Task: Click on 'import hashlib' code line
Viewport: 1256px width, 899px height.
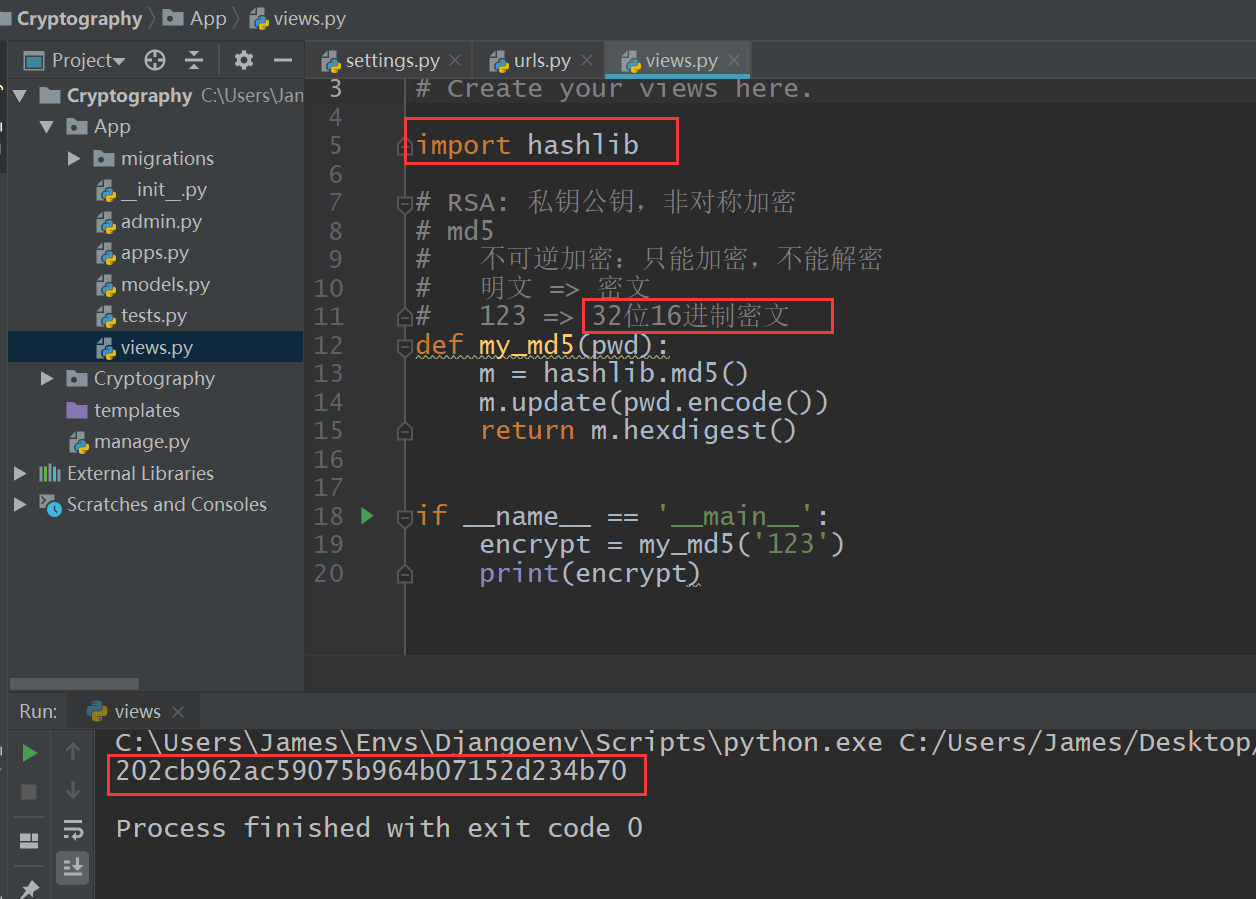Action: pyautogui.click(x=527, y=145)
